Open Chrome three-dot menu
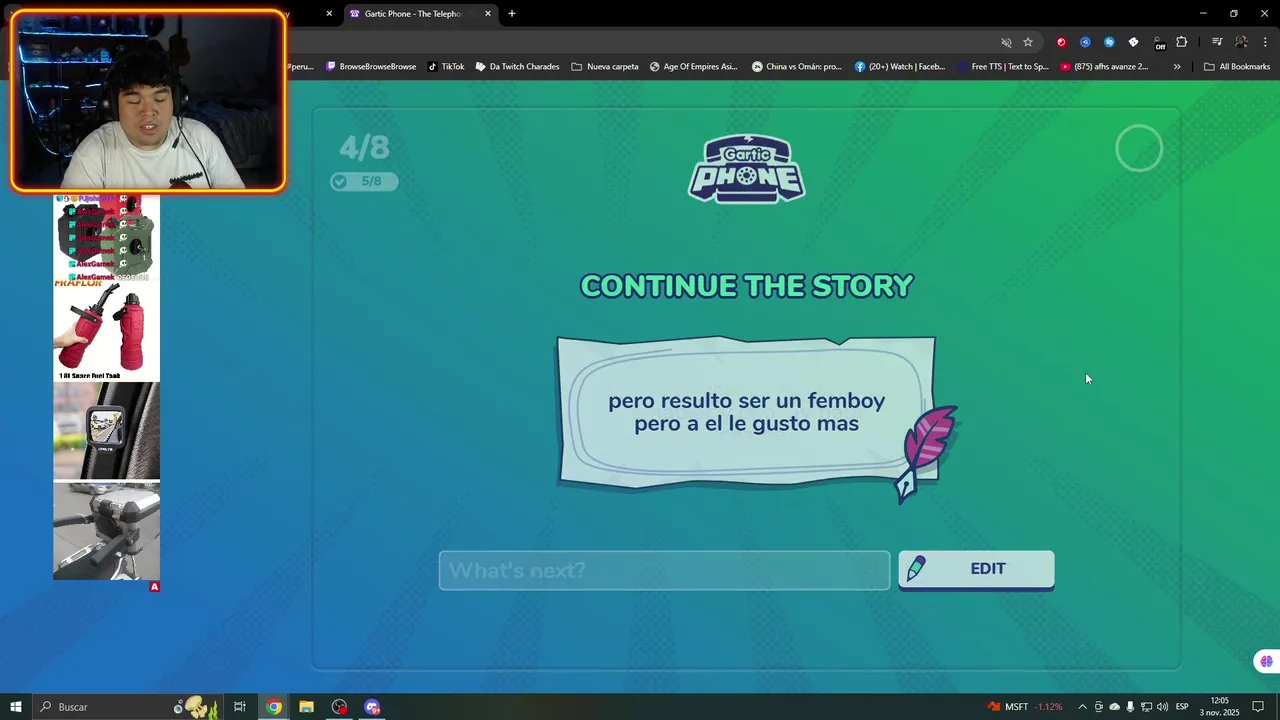Screen dimensions: 1280x720 1265,42
